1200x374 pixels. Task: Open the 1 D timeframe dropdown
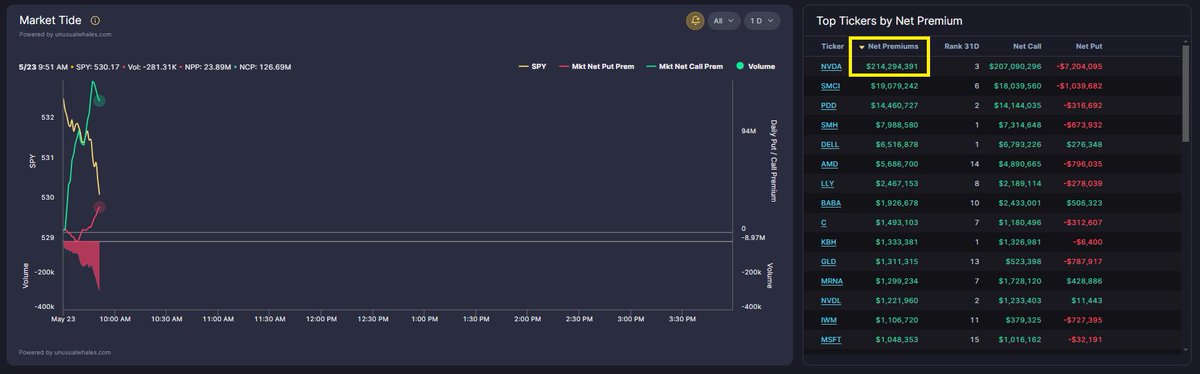coord(762,20)
